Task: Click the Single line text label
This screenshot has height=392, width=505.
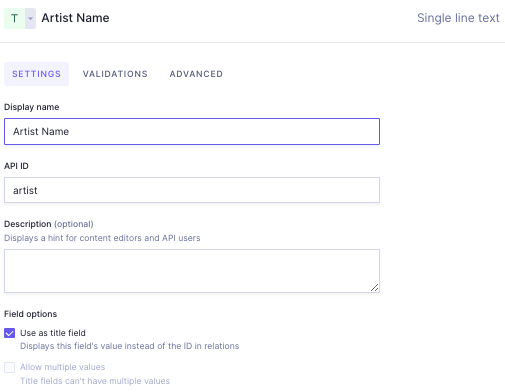Action: (458, 18)
